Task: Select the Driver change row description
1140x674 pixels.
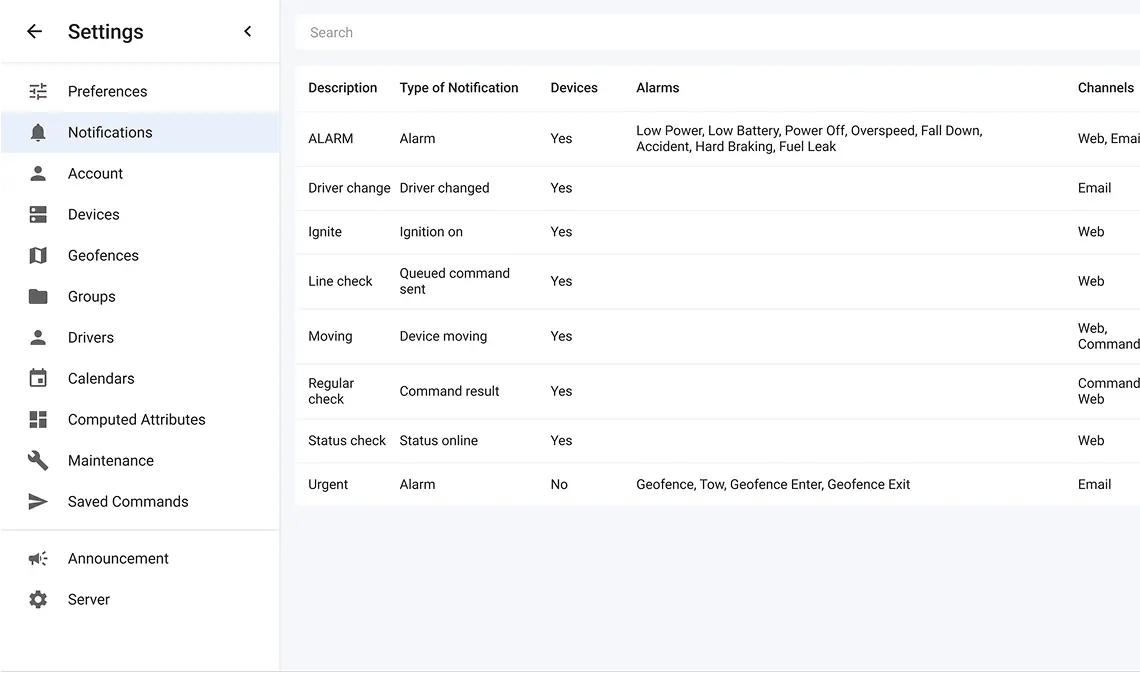Action: [349, 188]
